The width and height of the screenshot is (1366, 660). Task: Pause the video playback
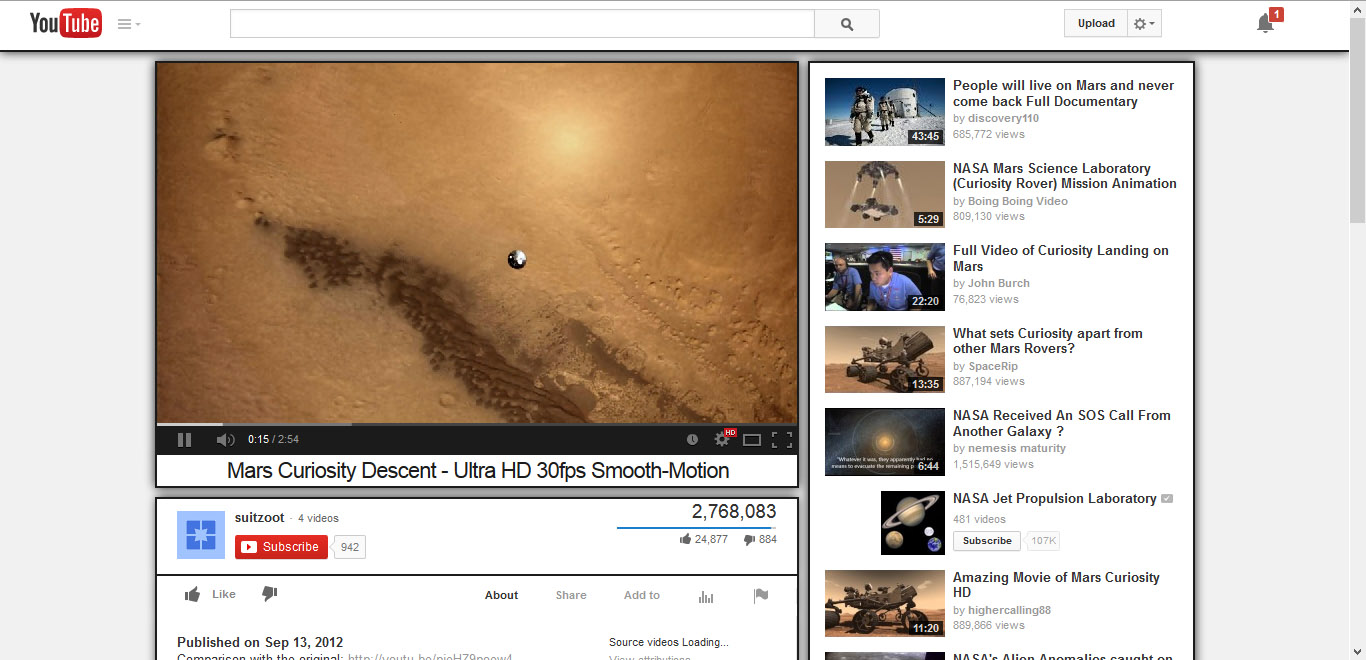tap(184, 439)
